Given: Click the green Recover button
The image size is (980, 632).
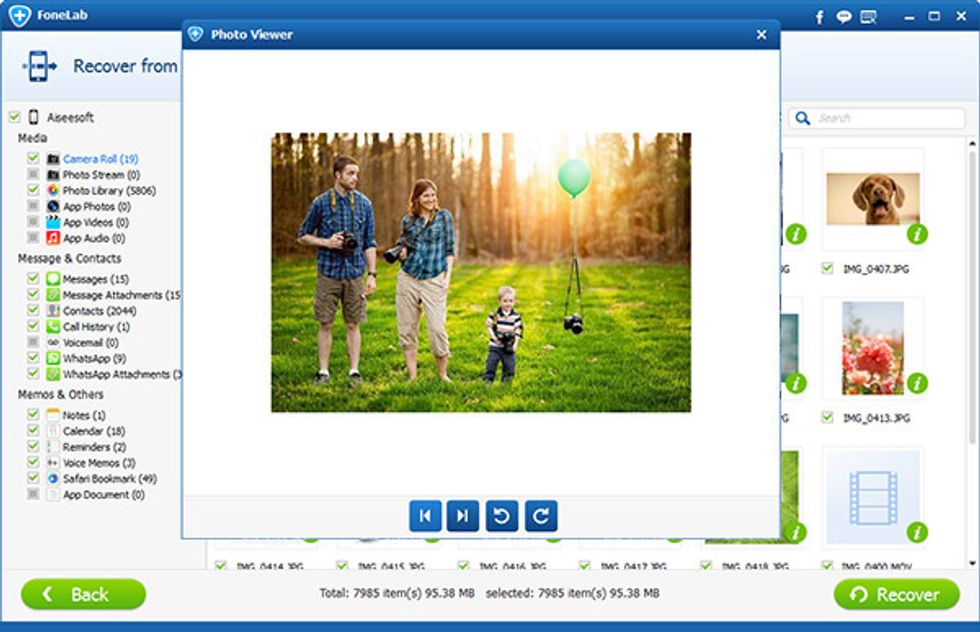Looking at the screenshot, I should (x=896, y=594).
